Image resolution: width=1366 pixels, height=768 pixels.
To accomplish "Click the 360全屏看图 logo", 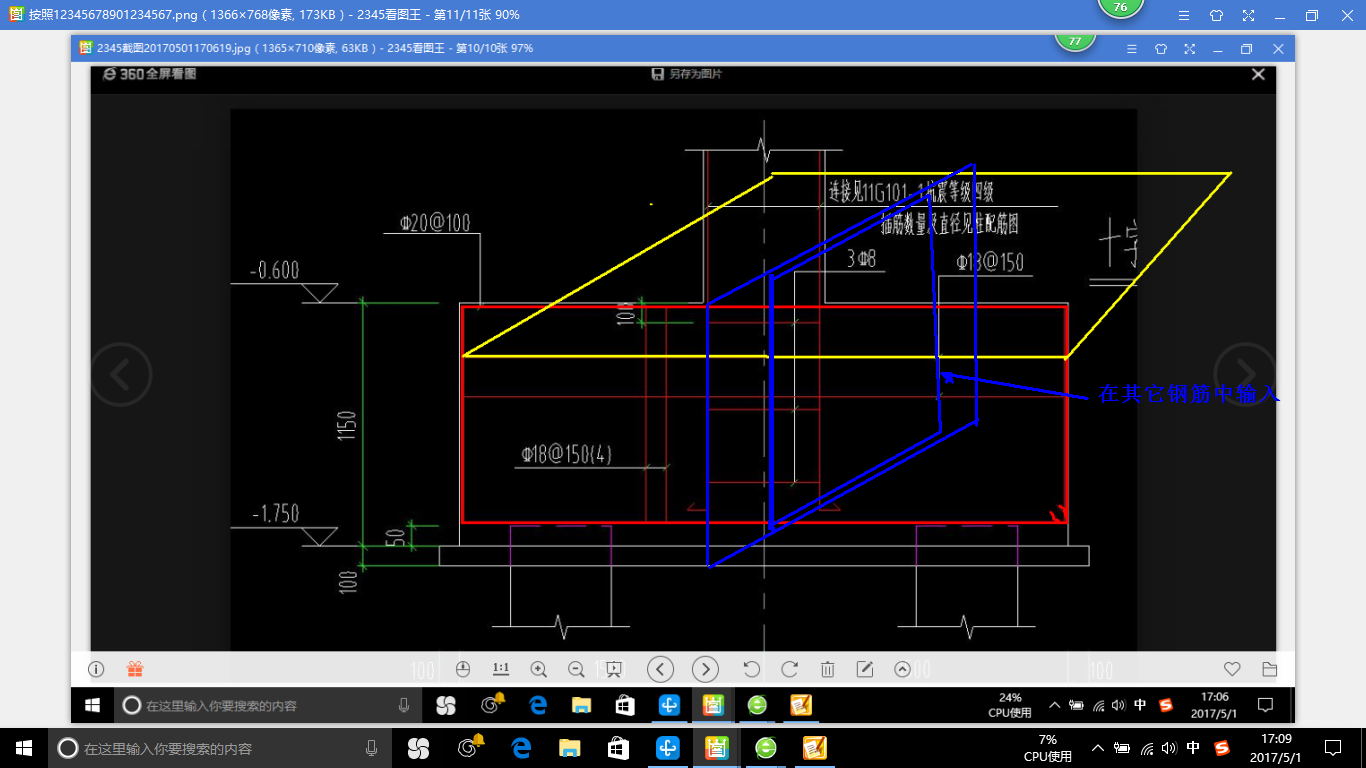I will (150, 74).
